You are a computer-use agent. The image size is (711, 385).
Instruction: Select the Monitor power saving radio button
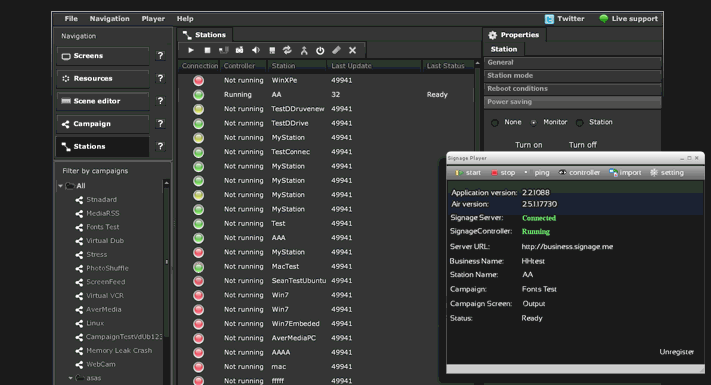tap(534, 122)
